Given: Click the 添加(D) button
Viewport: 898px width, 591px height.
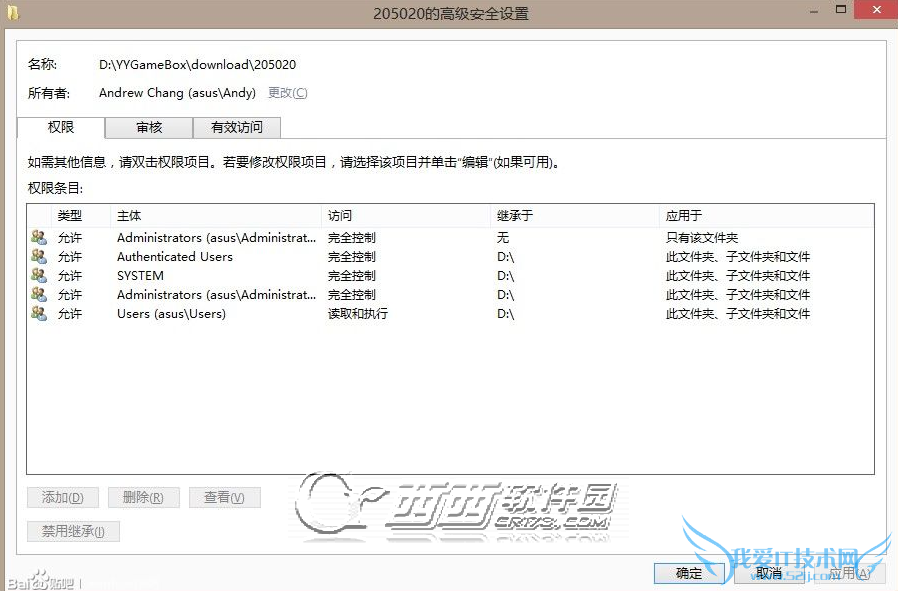Looking at the screenshot, I should [x=62, y=498].
